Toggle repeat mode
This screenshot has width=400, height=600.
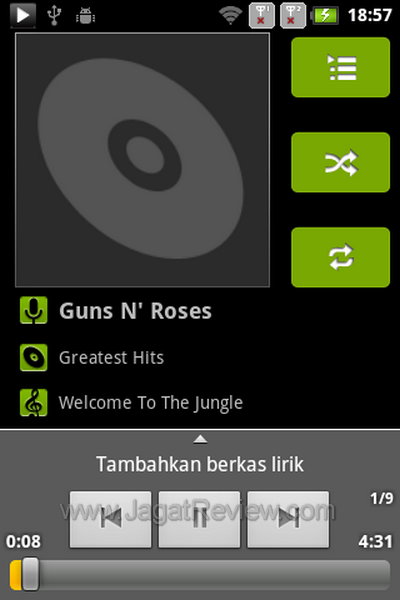coord(340,257)
